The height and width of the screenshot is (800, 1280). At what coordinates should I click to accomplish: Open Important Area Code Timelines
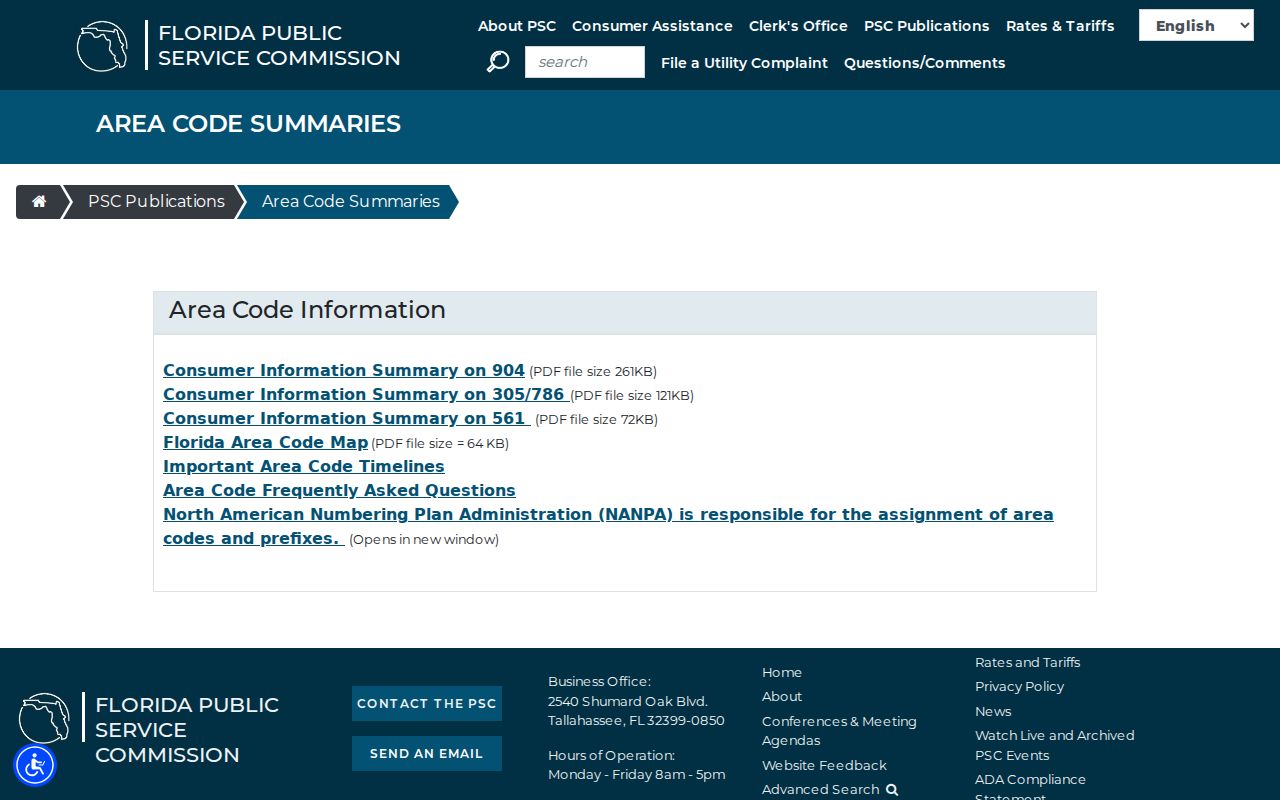click(x=304, y=467)
